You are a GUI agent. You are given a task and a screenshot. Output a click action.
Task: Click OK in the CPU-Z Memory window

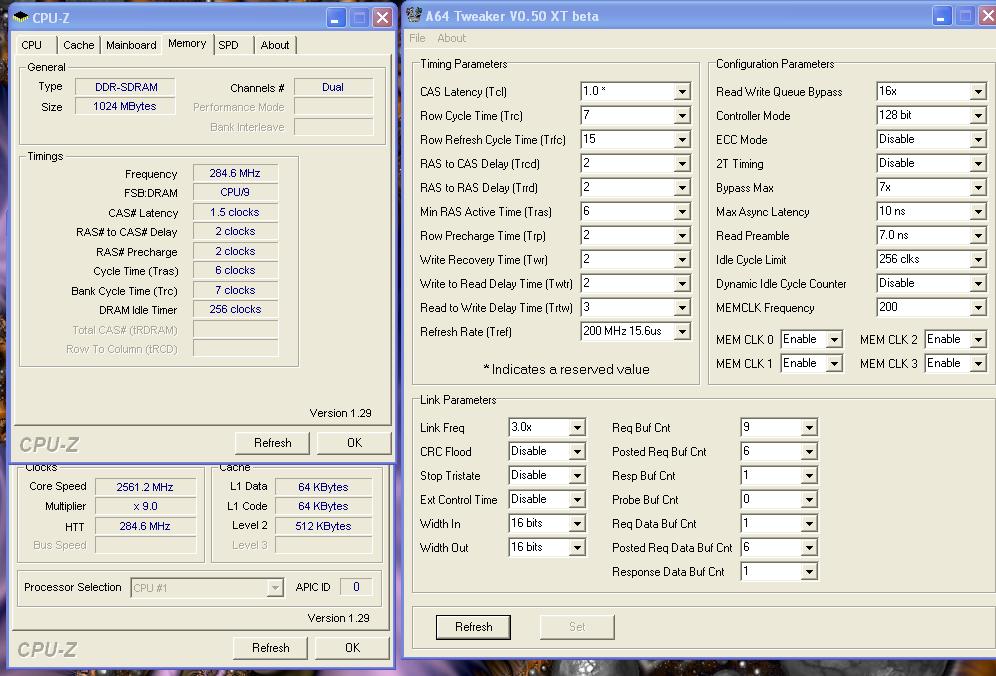tap(354, 443)
